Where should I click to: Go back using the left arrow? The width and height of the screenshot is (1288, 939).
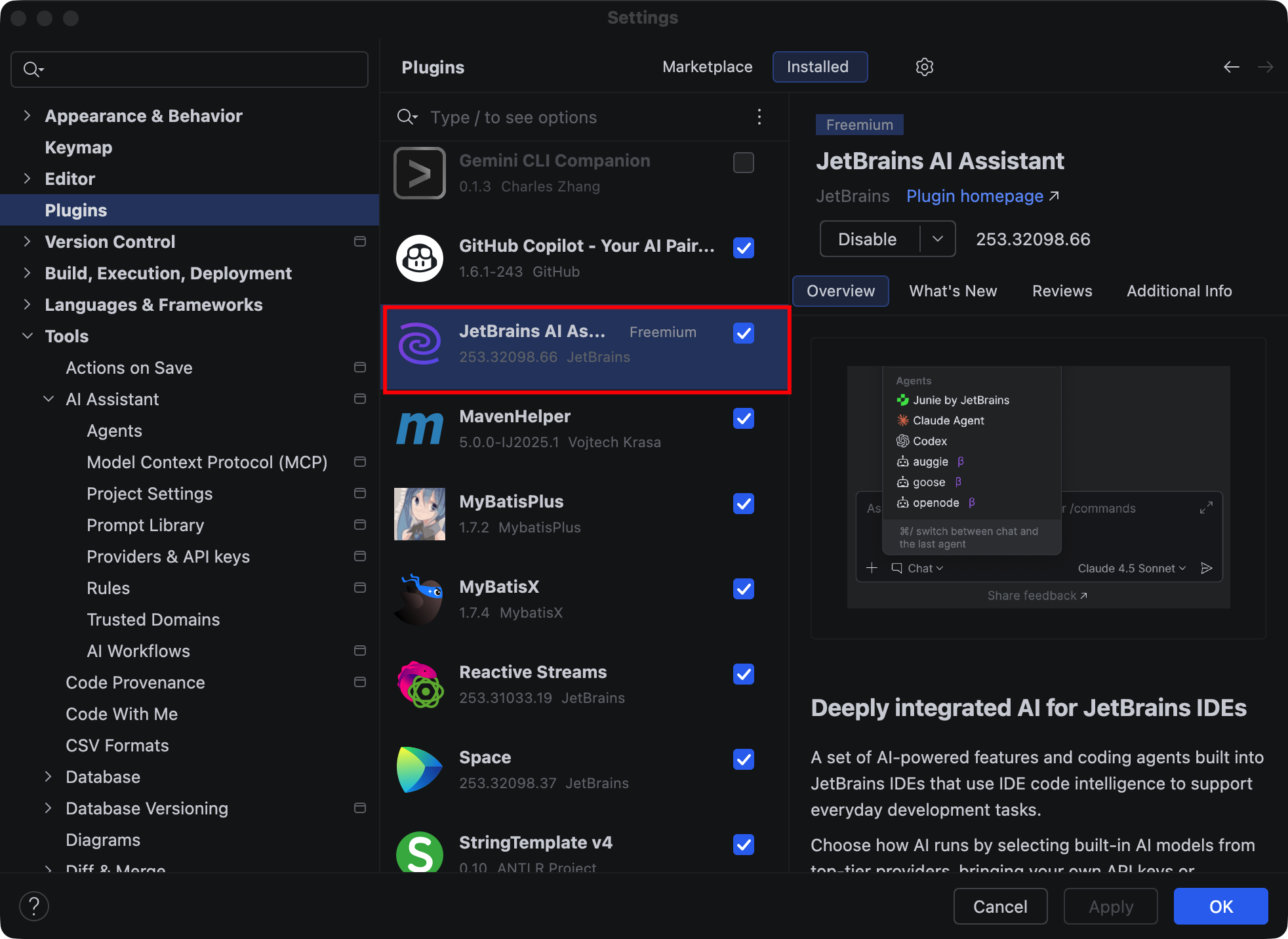(x=1231, y=67)
